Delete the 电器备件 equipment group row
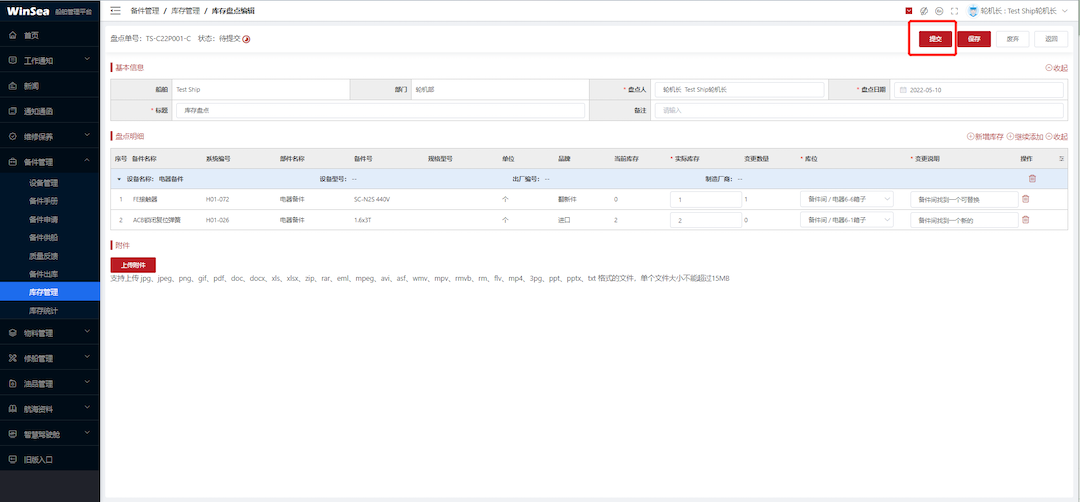This screenshot has width=1080, height=502. point(1032,179)
